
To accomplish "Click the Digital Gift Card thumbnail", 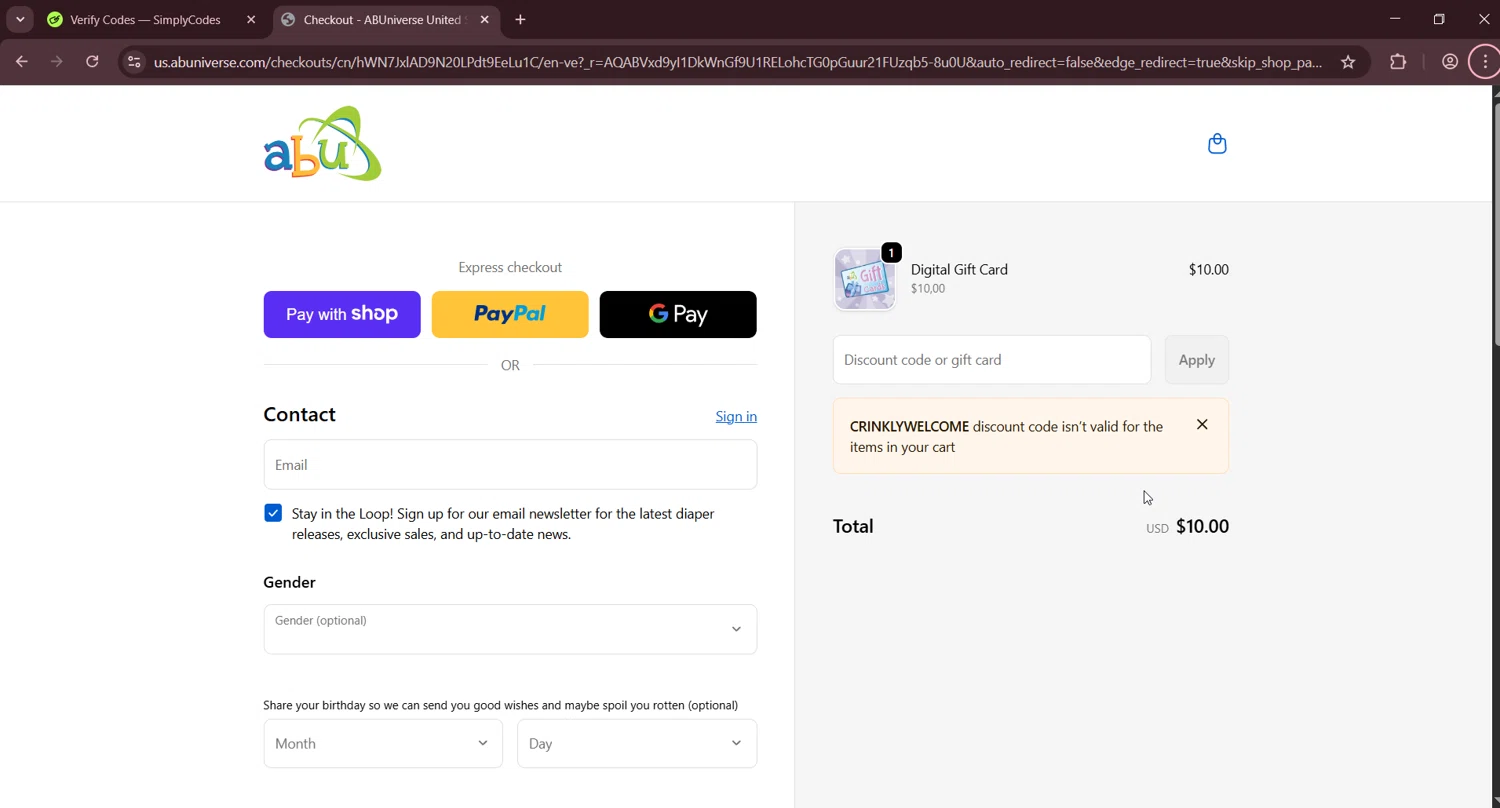I will pyautogui.click(x=865, y=279).
